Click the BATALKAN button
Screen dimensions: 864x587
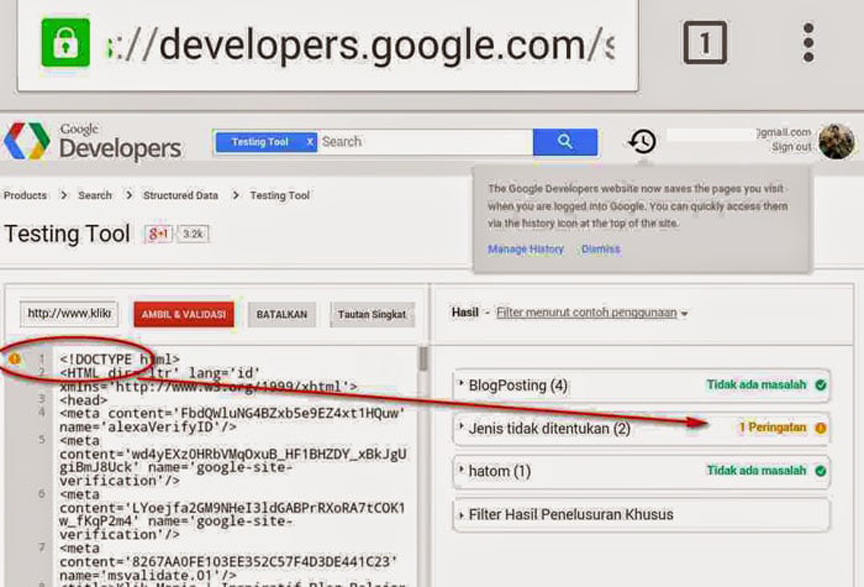(282, 314)
